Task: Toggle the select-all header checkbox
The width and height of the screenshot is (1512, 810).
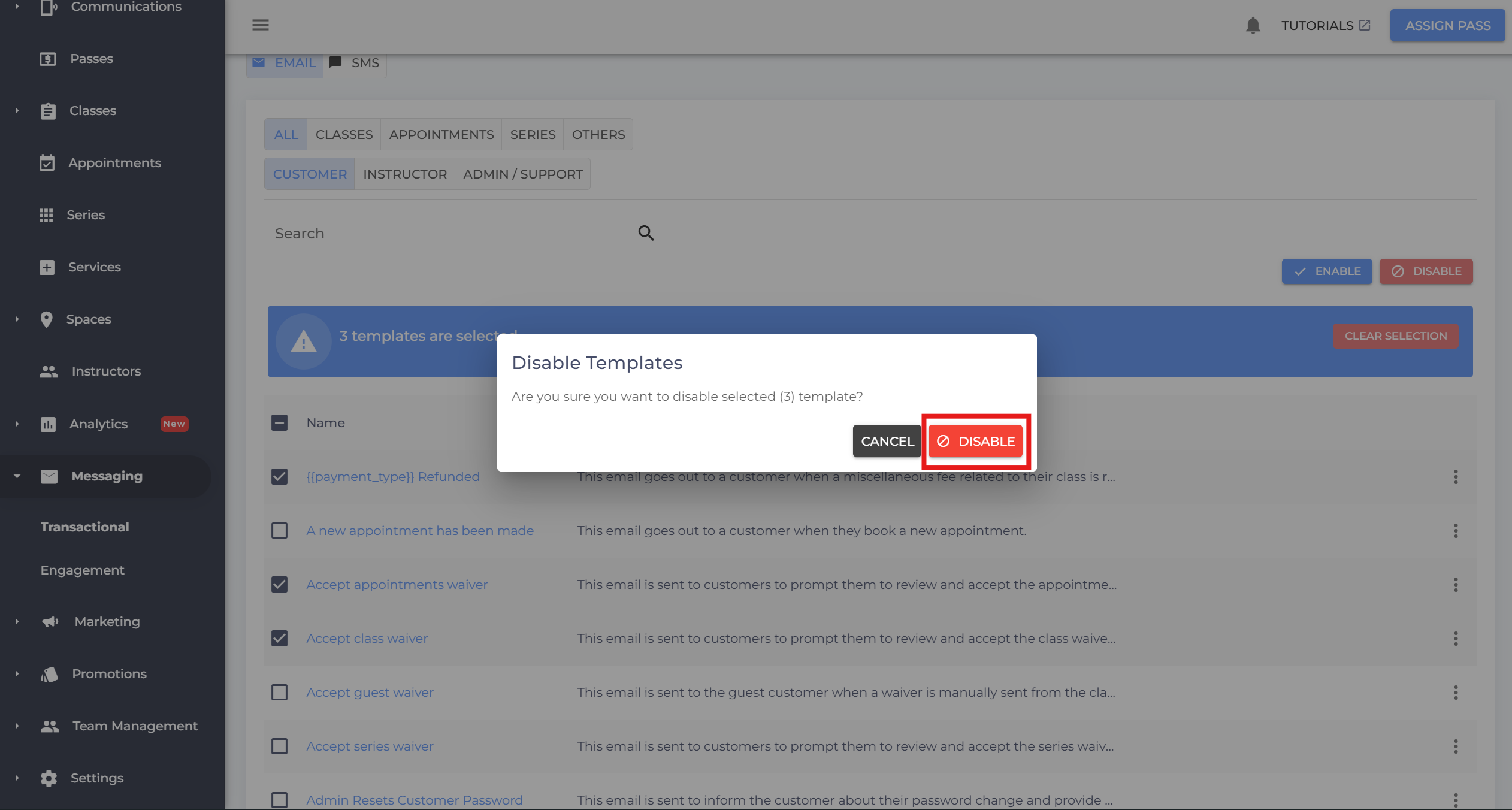Action: click(279, 423)
